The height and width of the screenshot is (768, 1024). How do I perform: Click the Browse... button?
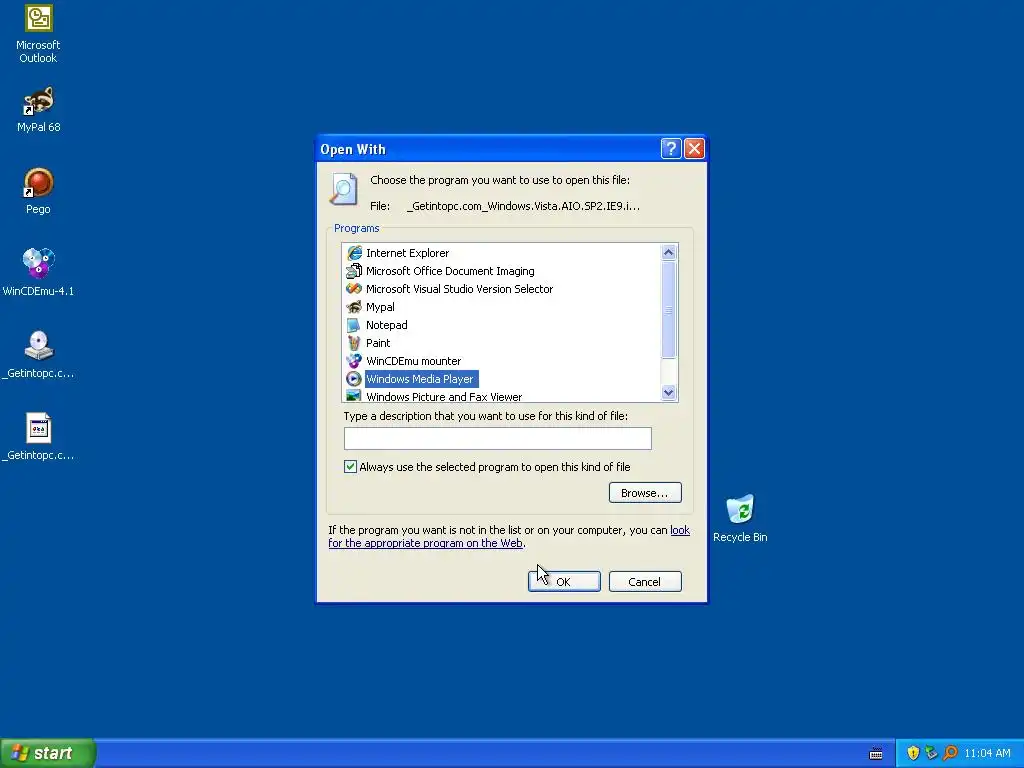click(x=645, y=492)
